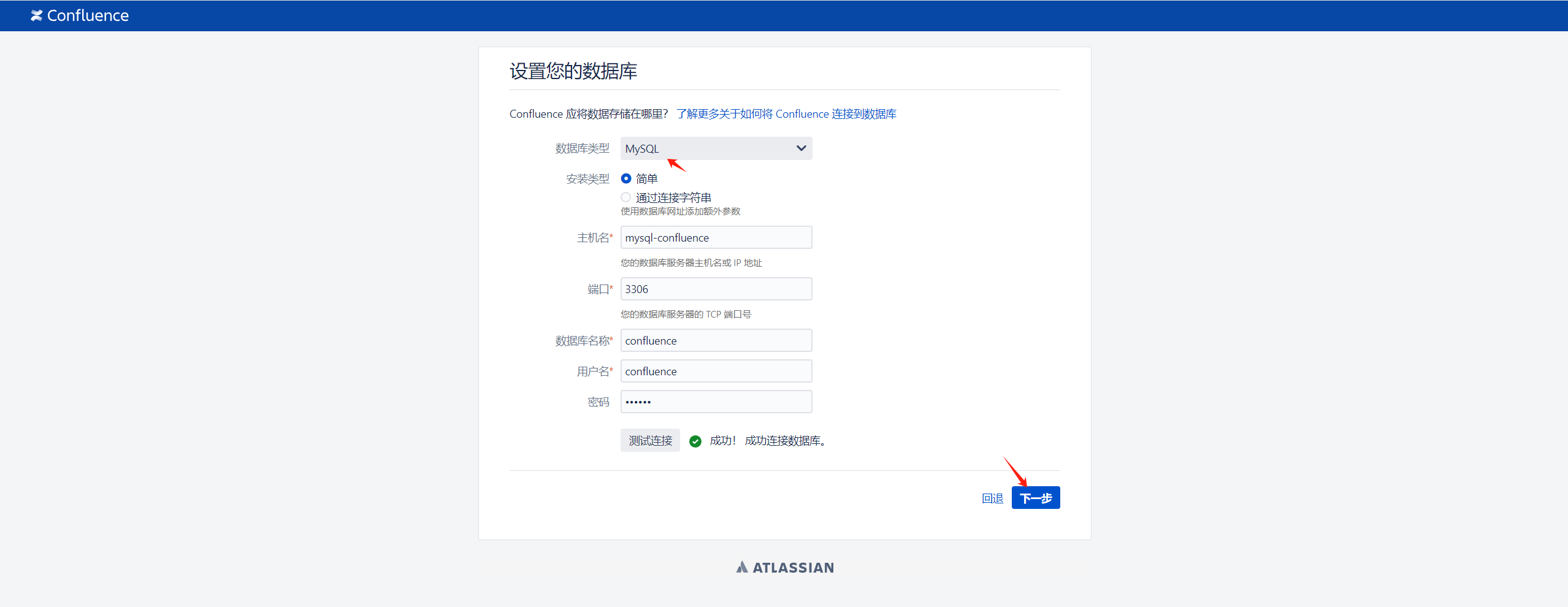Click the Confluence logo in header
This screenshot has height=607, width=1568.
click(80, 15)
